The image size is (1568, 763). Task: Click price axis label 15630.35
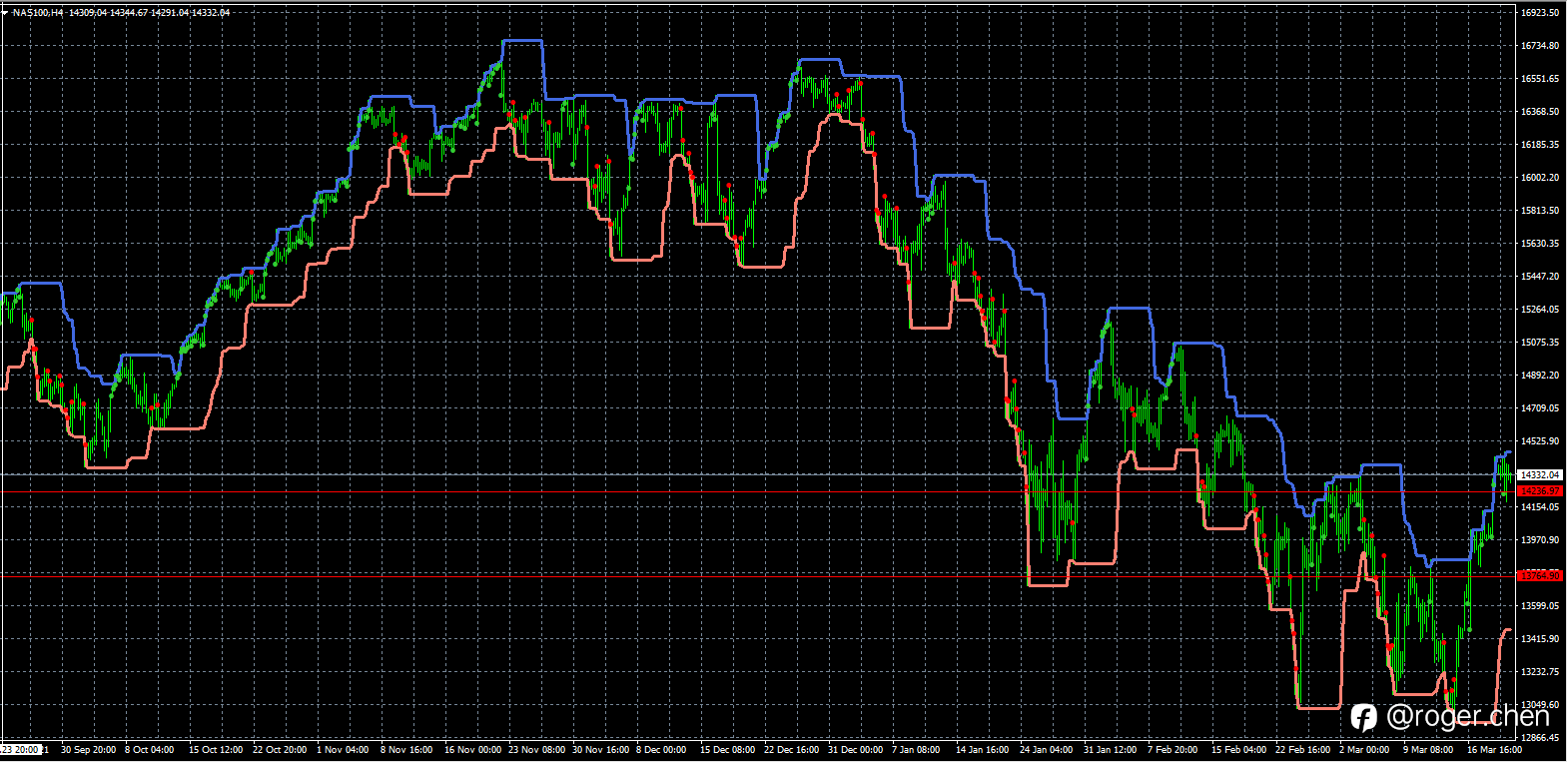(1540, 244)
